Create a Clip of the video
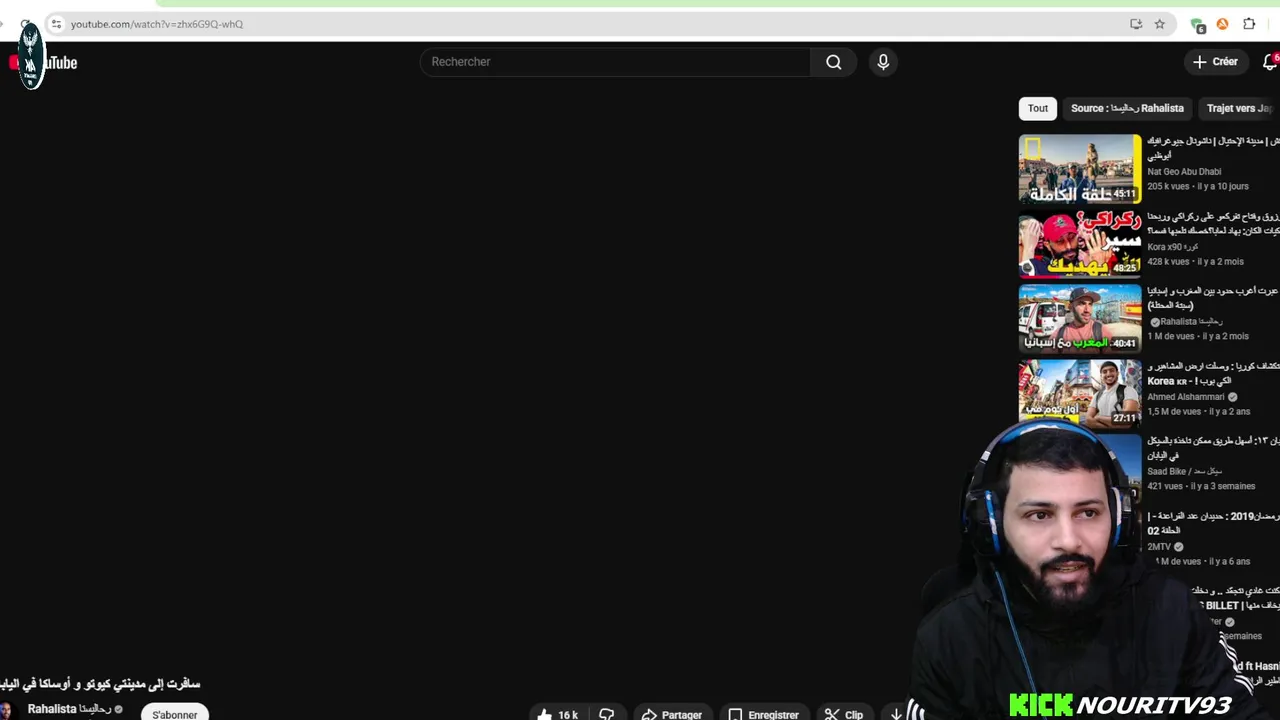1280x720 pixels. pyautogui.click(x=844, y=714)
